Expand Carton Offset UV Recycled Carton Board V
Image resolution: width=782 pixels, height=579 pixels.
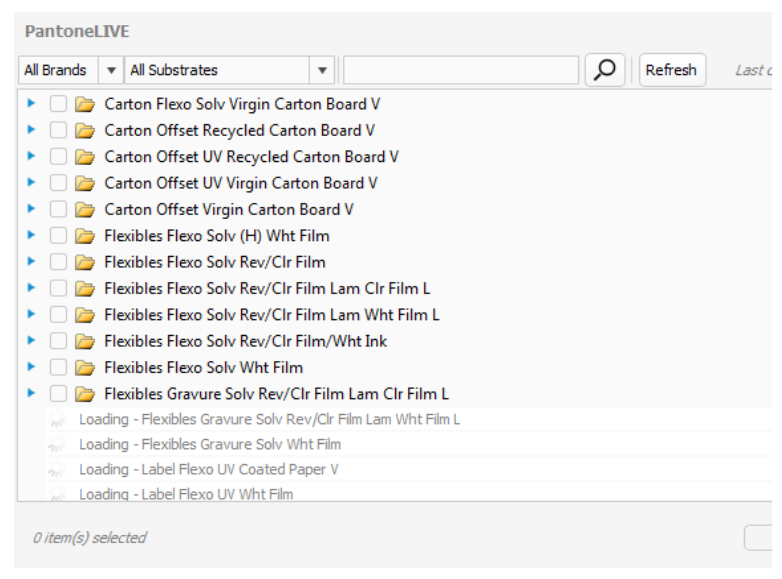pyautogui.click(x=31, y=156)
